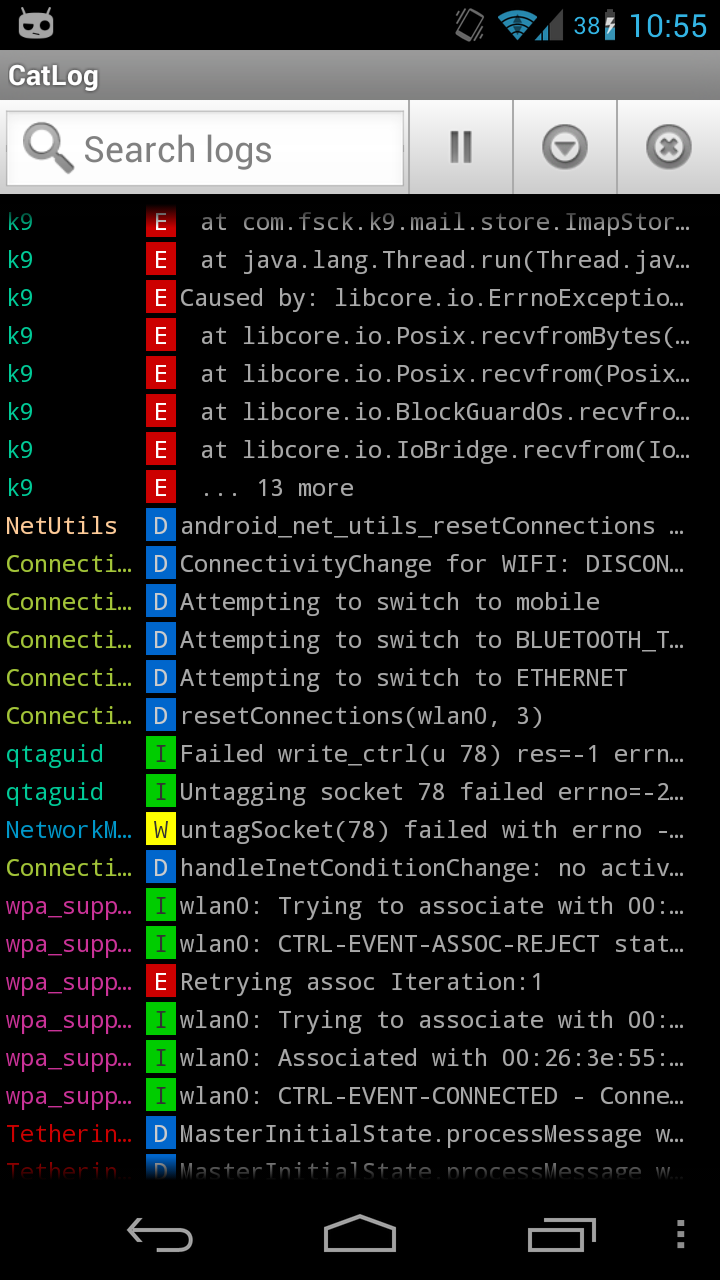This screenshot has height=1280, width=720.
Task: Tap the yellow W warning badge
Action: pos(160,830)
